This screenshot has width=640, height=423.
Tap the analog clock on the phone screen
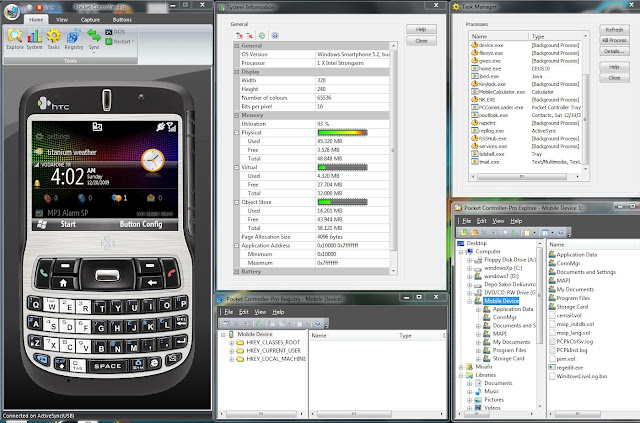pos(153,160)
